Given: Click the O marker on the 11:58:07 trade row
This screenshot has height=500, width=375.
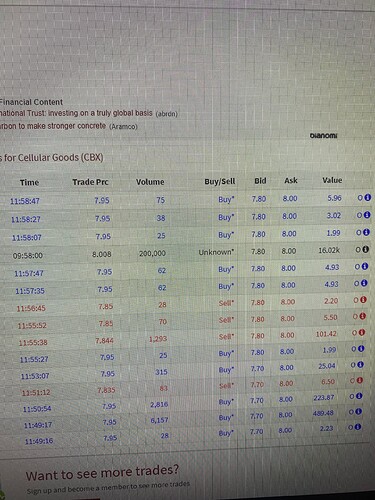Looking at the screenshot, I should (x=359, y=232).
